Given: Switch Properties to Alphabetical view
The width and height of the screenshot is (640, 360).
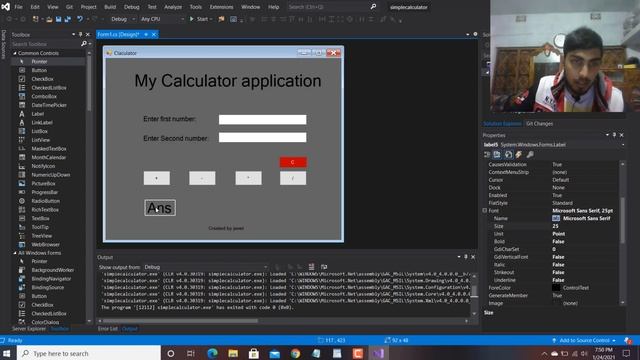Looking at the screenshot, I should pyautogui.click(x=497, y=155).
